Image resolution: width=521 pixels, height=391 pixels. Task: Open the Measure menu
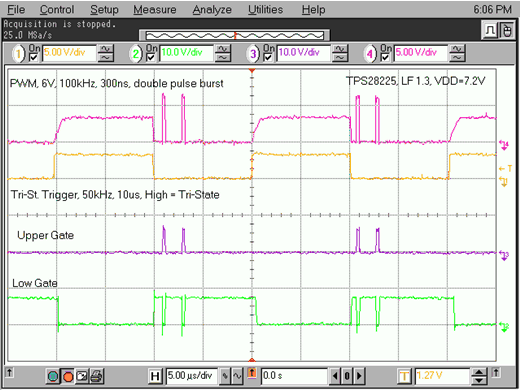click(155, 9)
